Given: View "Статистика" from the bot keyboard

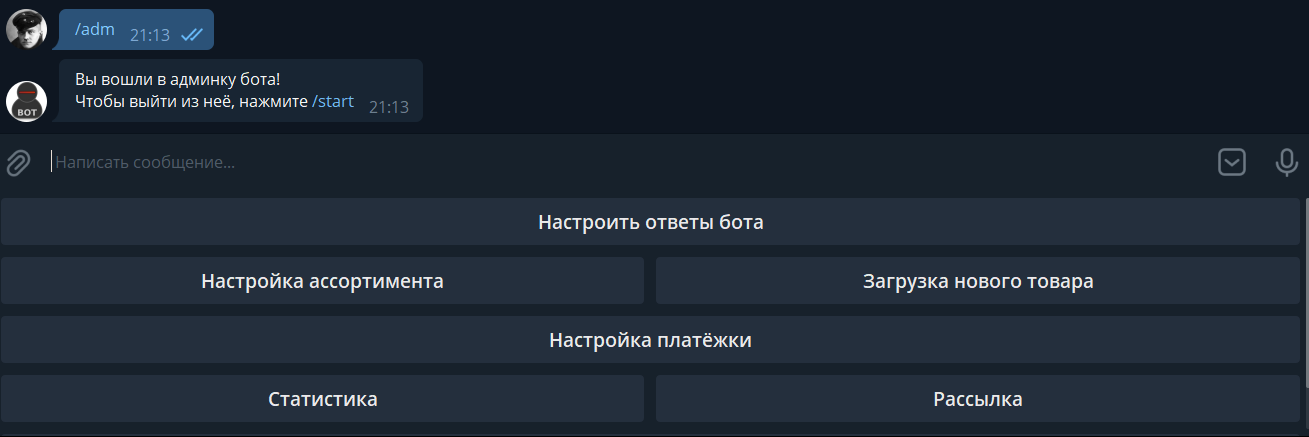Looking at the screenshot, I should 322,399.
